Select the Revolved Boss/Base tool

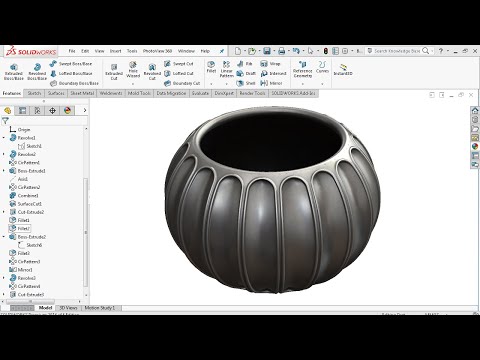click(37, 72)
